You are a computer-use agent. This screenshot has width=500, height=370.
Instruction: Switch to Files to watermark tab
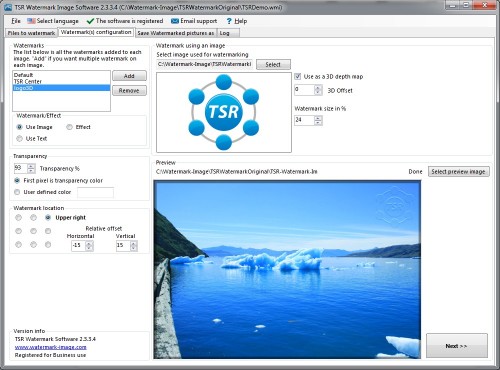(31, 33)
